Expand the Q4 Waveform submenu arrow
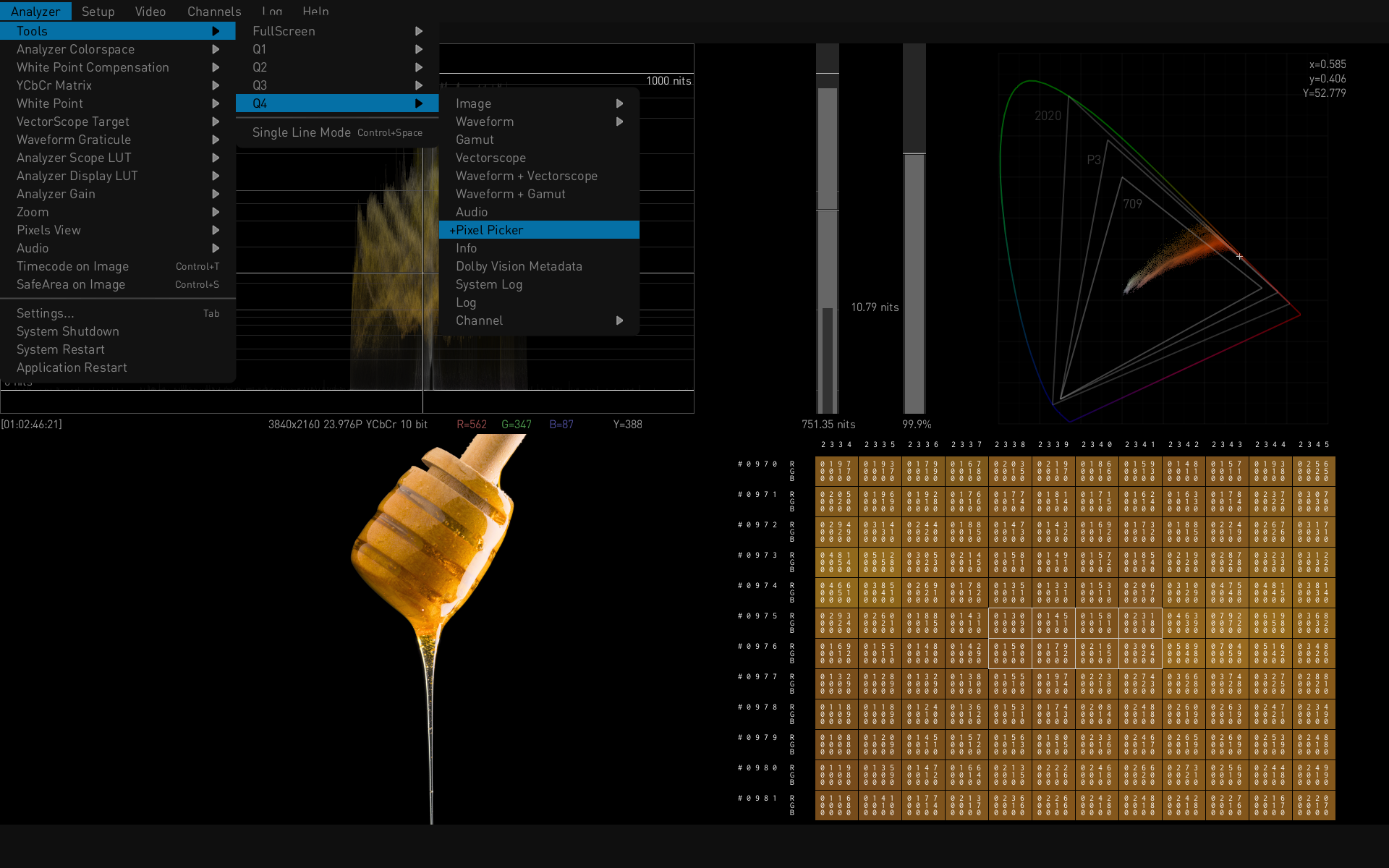 coord(619,122)
